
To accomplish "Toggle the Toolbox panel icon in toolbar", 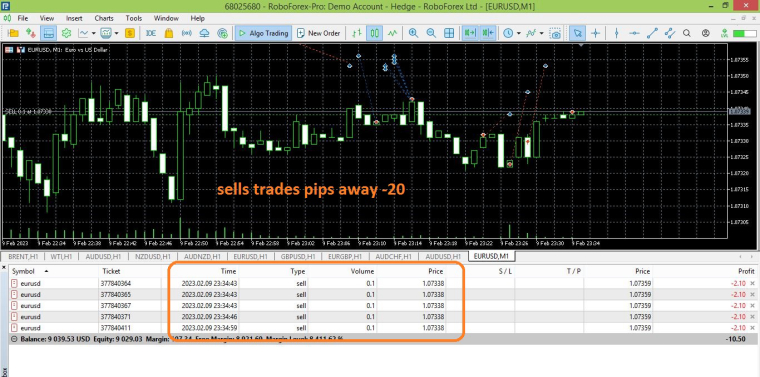I will pos(48,33).
